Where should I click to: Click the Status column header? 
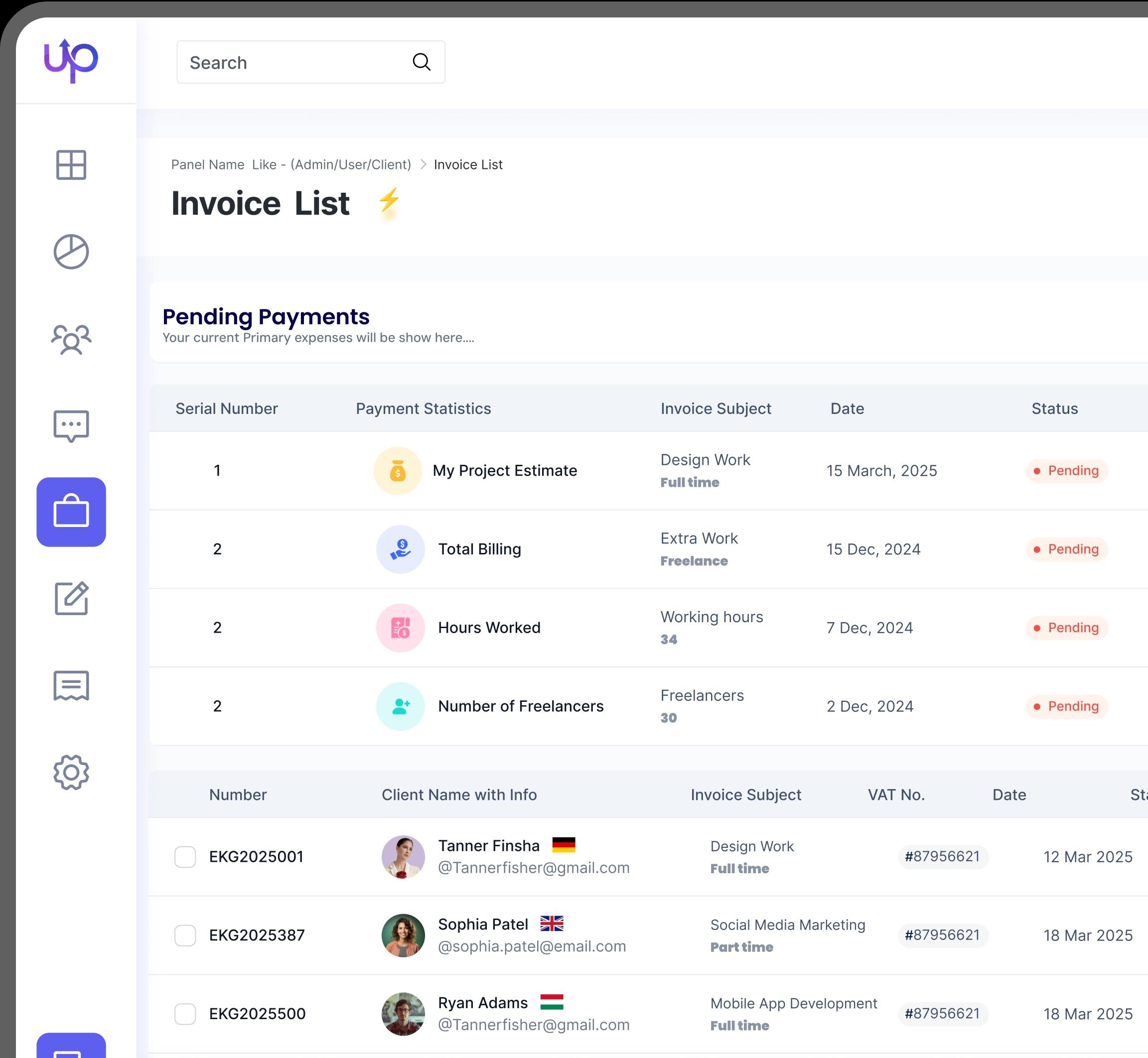[1055, 408]
